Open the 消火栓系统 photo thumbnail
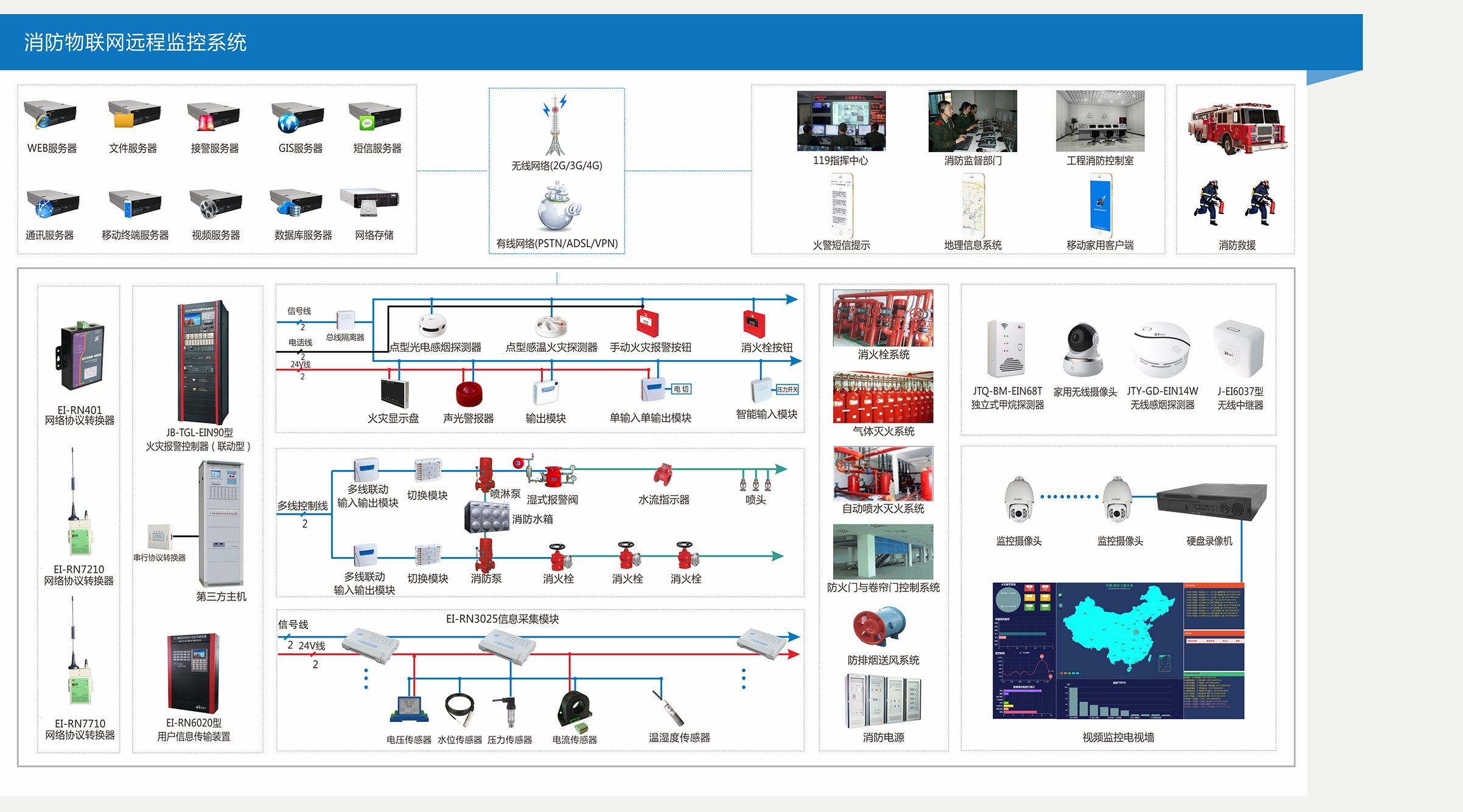 coord(882,318)
